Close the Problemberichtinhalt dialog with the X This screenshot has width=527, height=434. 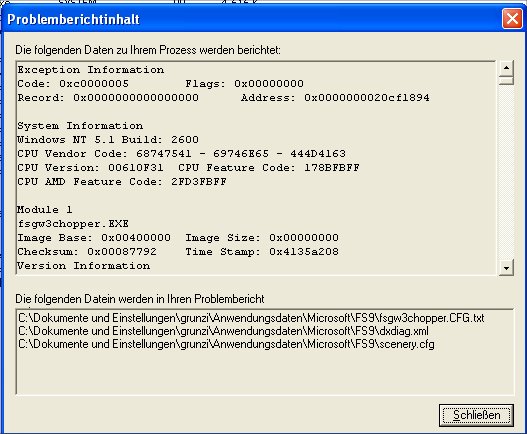pyautogui.click(x=512, y=18)
